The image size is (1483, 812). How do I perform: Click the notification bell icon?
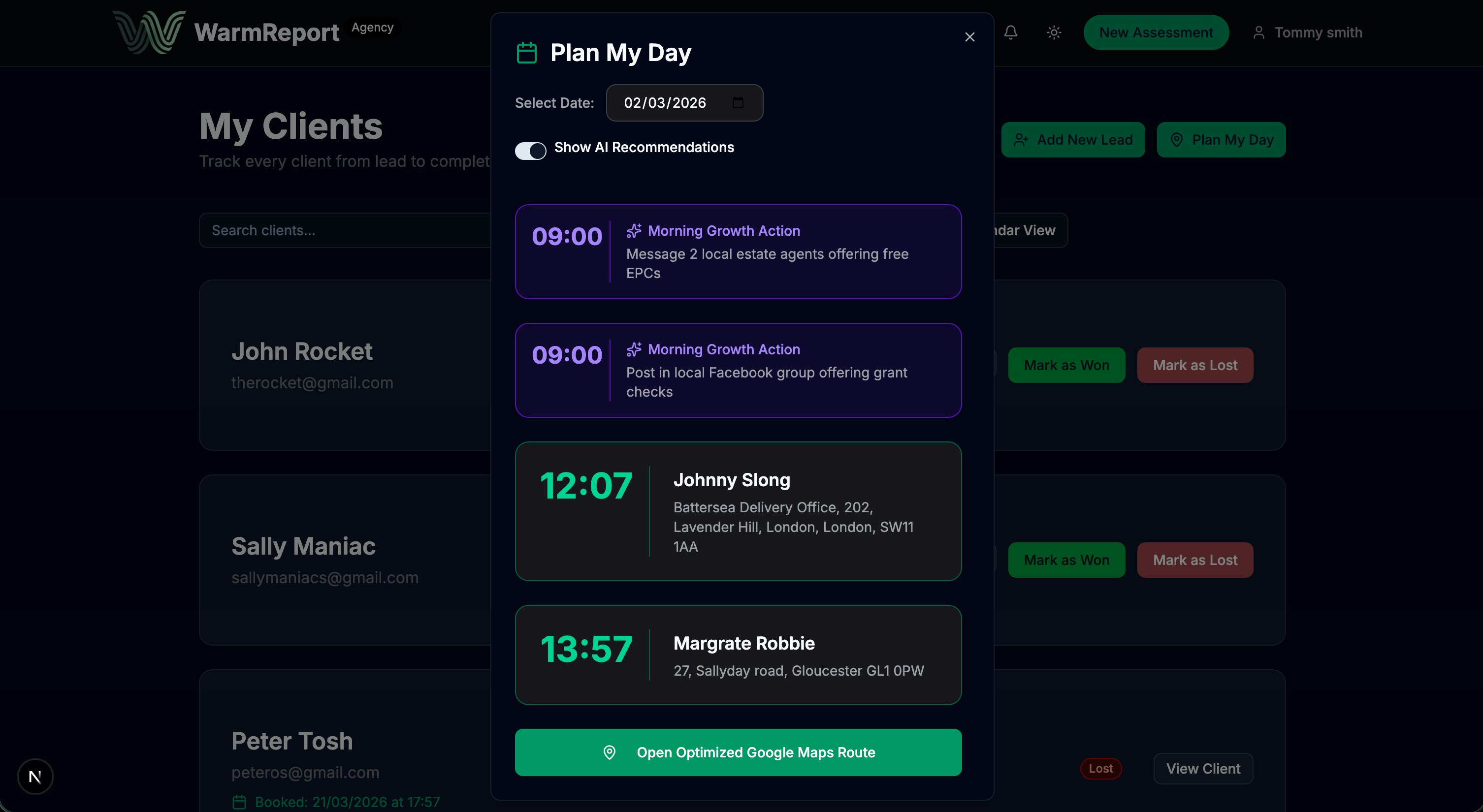(1010, 32)
